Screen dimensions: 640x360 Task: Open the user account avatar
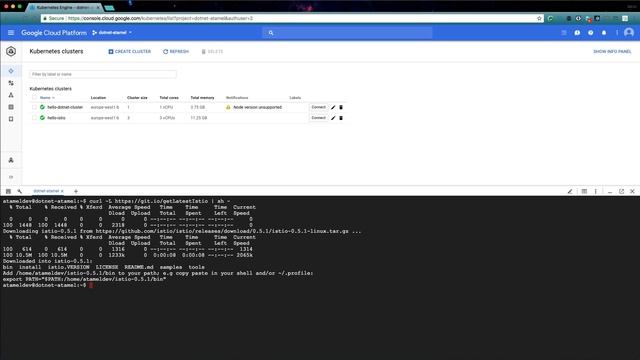coord(629,32)
